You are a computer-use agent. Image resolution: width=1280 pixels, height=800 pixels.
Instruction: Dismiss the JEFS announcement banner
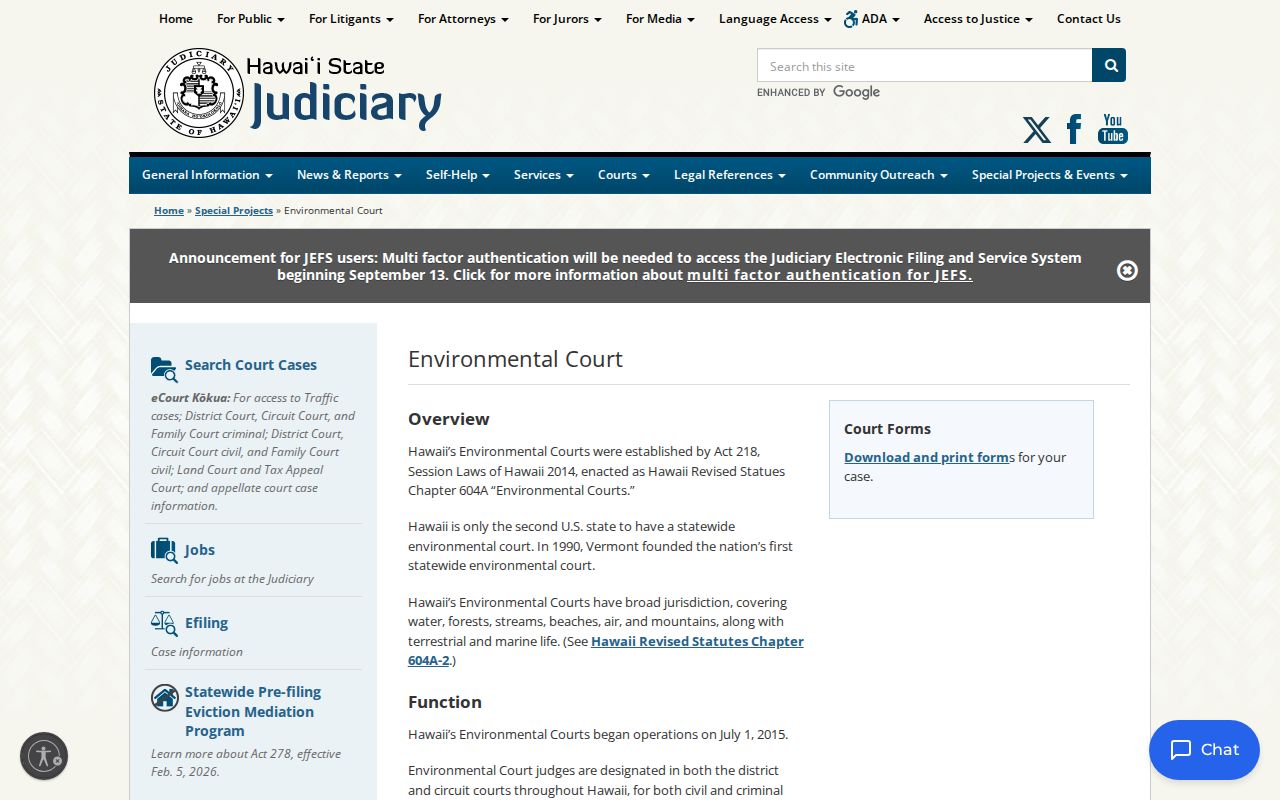pyautogui.click(x=1127, y=270)
